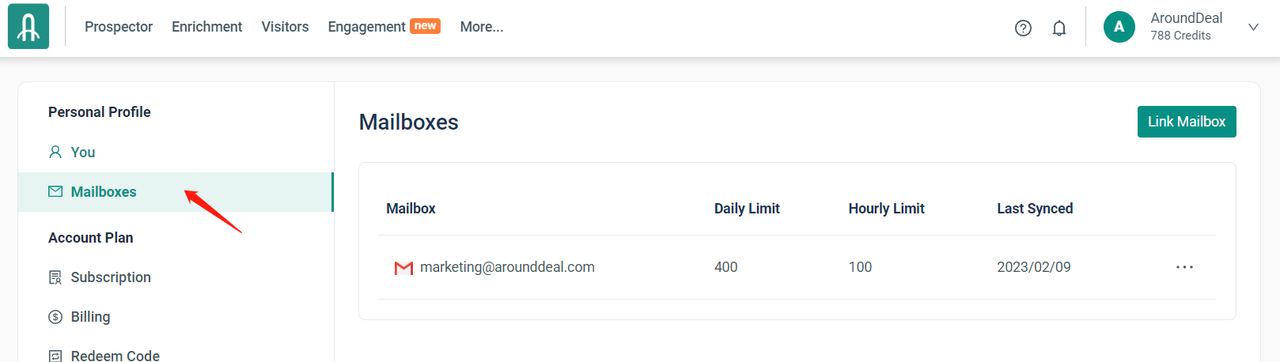Expand the AroundDeal account dropdown chevron
1280x362 pixels.
1253,27
